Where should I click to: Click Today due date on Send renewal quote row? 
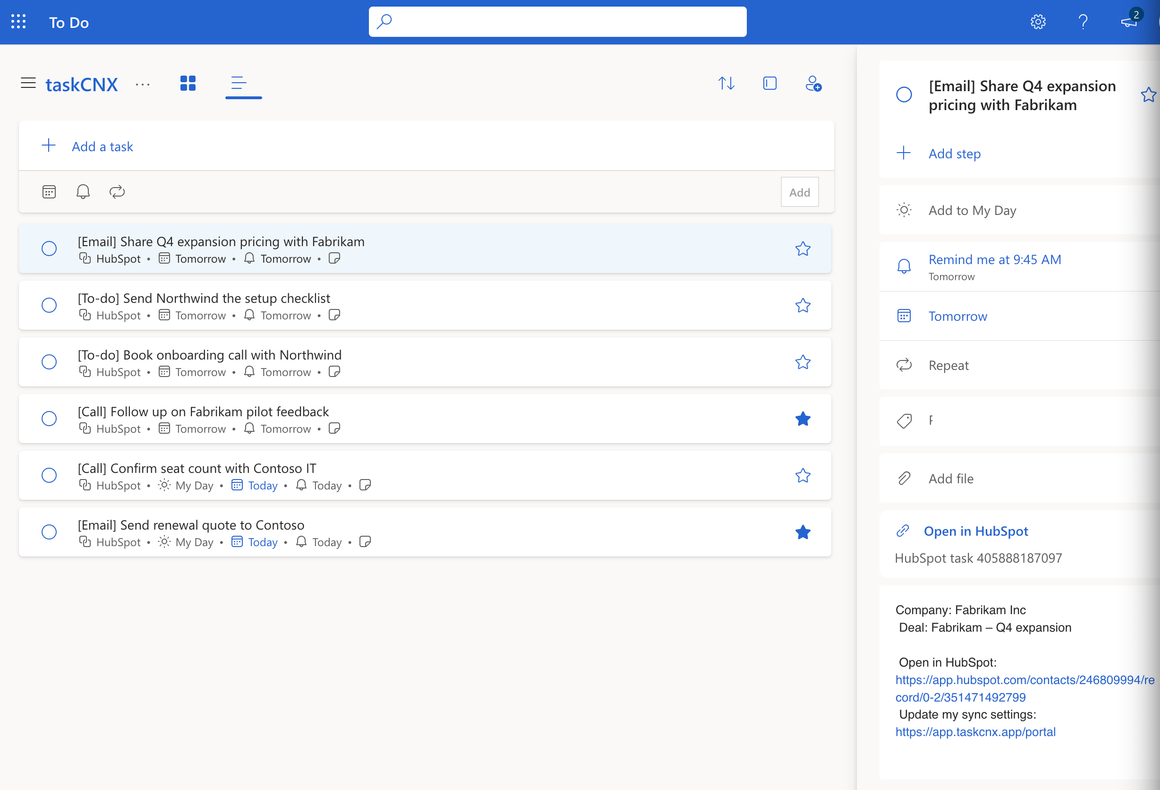[x=263, y=542]
